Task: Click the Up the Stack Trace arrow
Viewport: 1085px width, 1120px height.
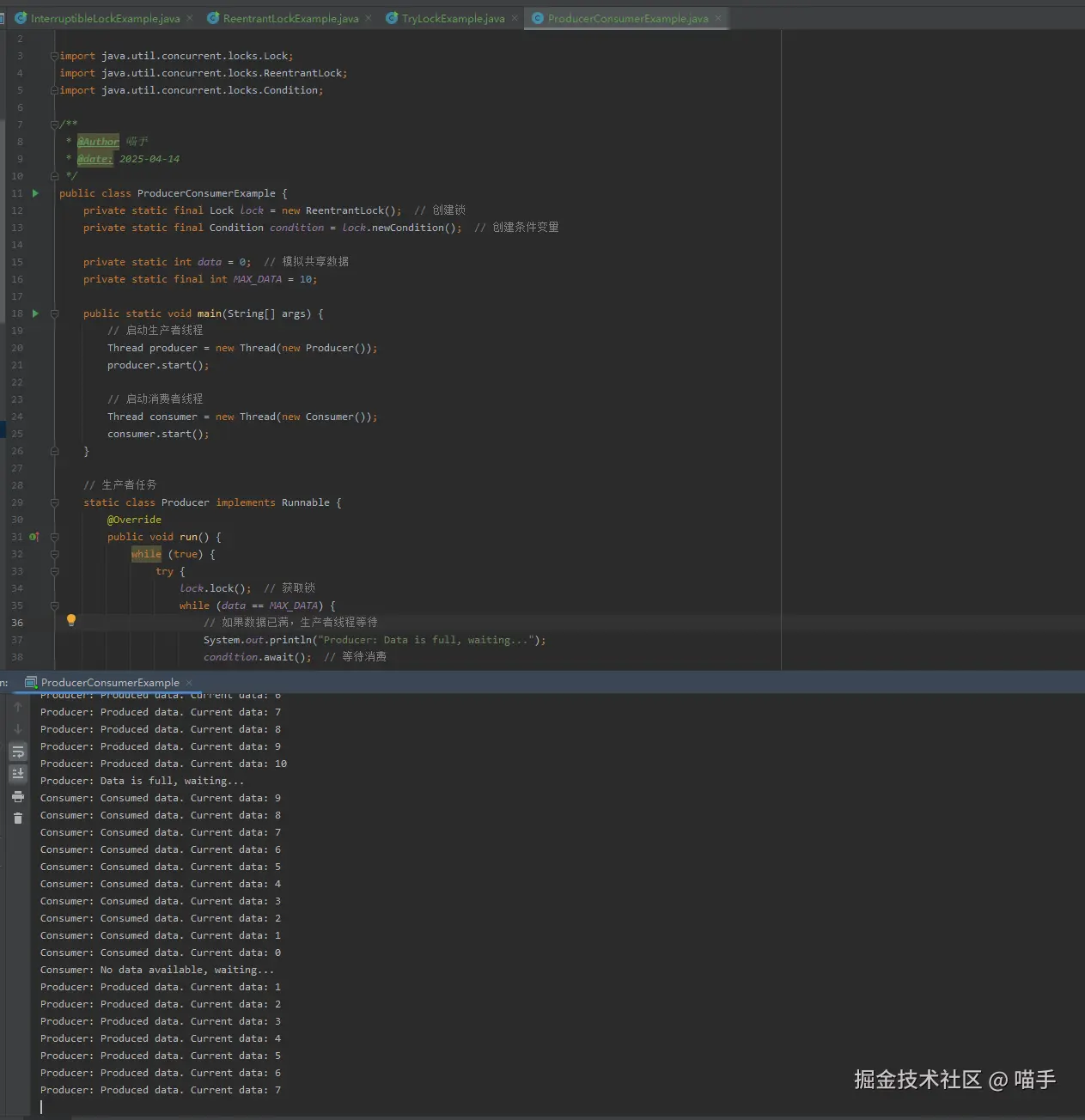Action: [x=18, y=707]
